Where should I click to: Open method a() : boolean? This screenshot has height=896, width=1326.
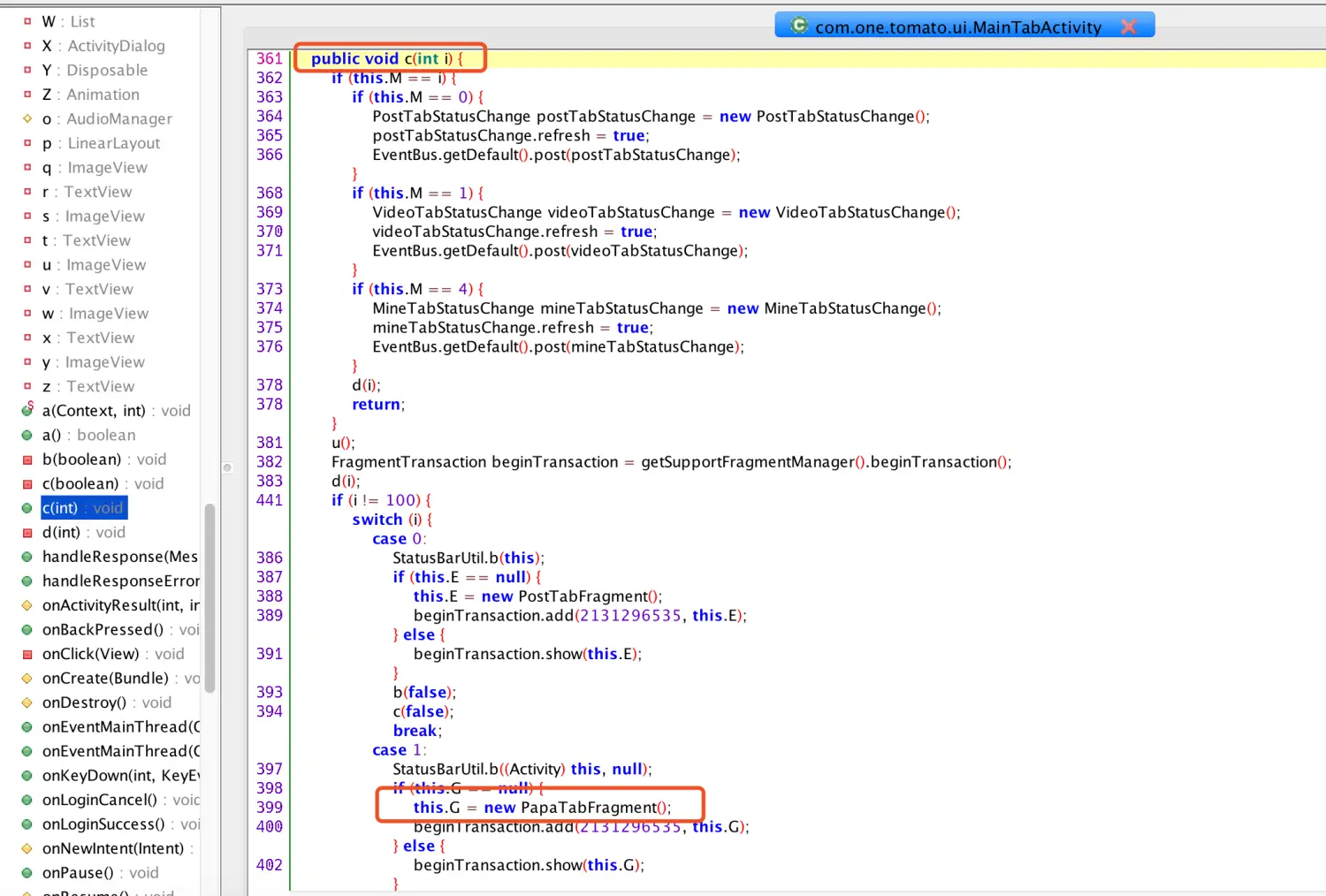[88, 435]
